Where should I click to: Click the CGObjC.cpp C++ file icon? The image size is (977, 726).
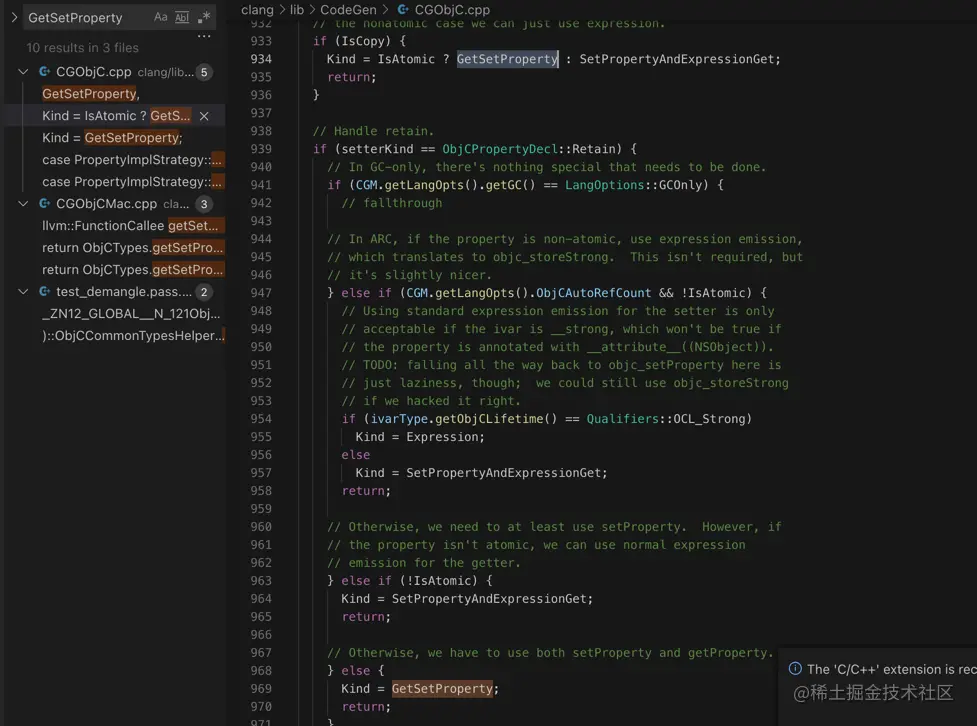pos(44,72)
